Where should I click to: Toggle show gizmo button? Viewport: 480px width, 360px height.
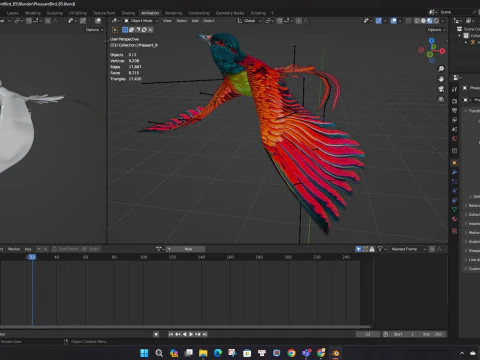click(379, 21)
